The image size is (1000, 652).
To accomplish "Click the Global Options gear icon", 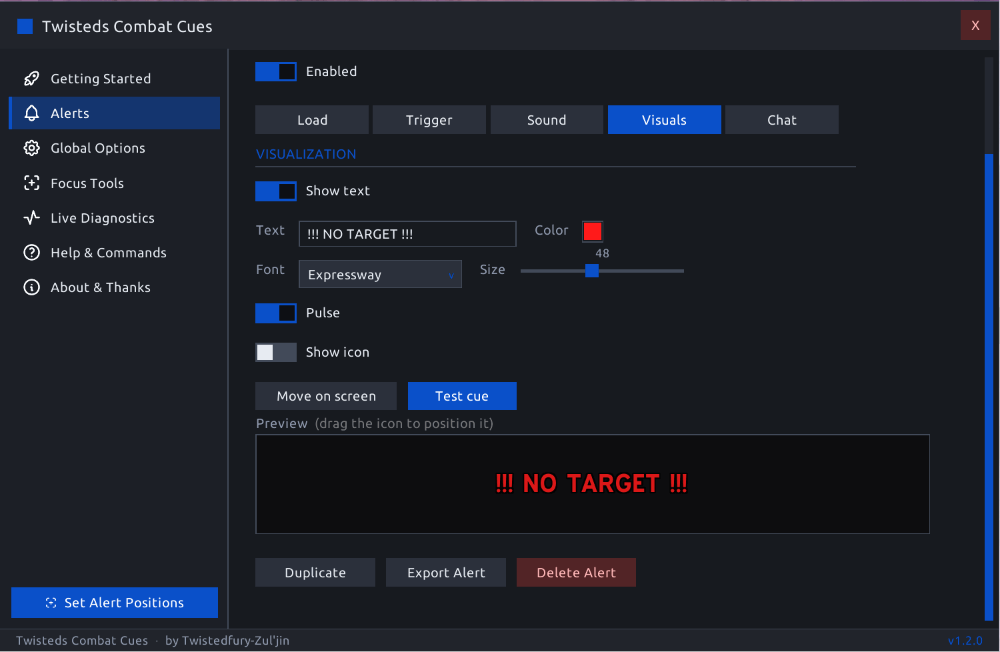I will coord(31,148).
